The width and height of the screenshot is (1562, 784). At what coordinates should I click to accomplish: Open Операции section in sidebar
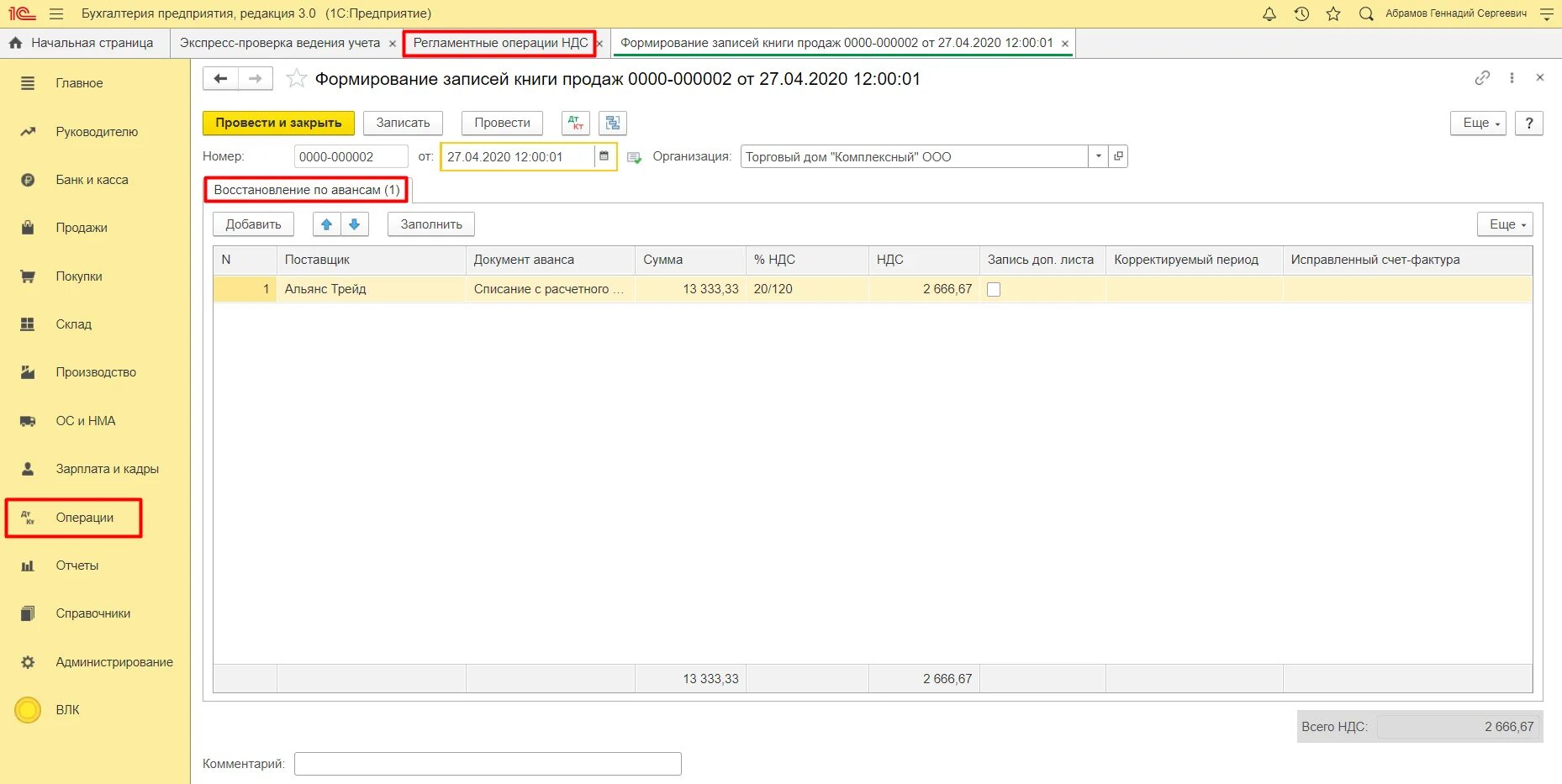pyautogui.click(x=74, y=518)
